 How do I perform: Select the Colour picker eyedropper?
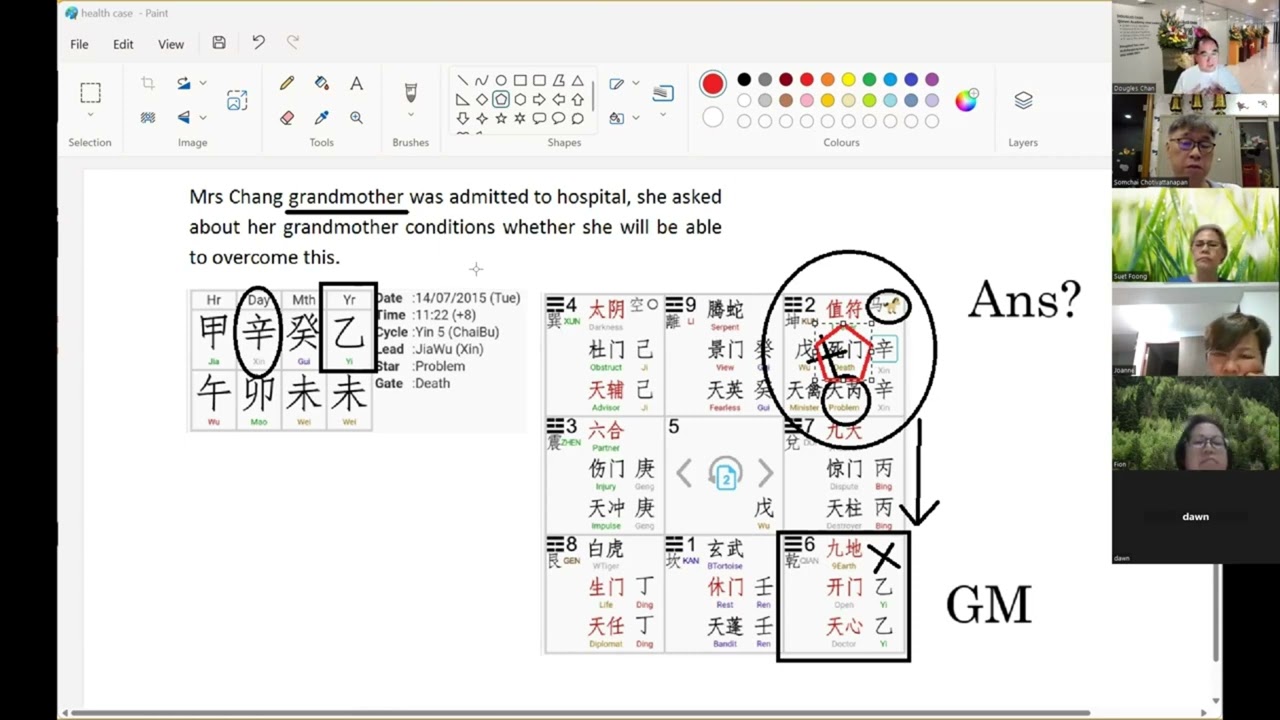click(322, 118)
